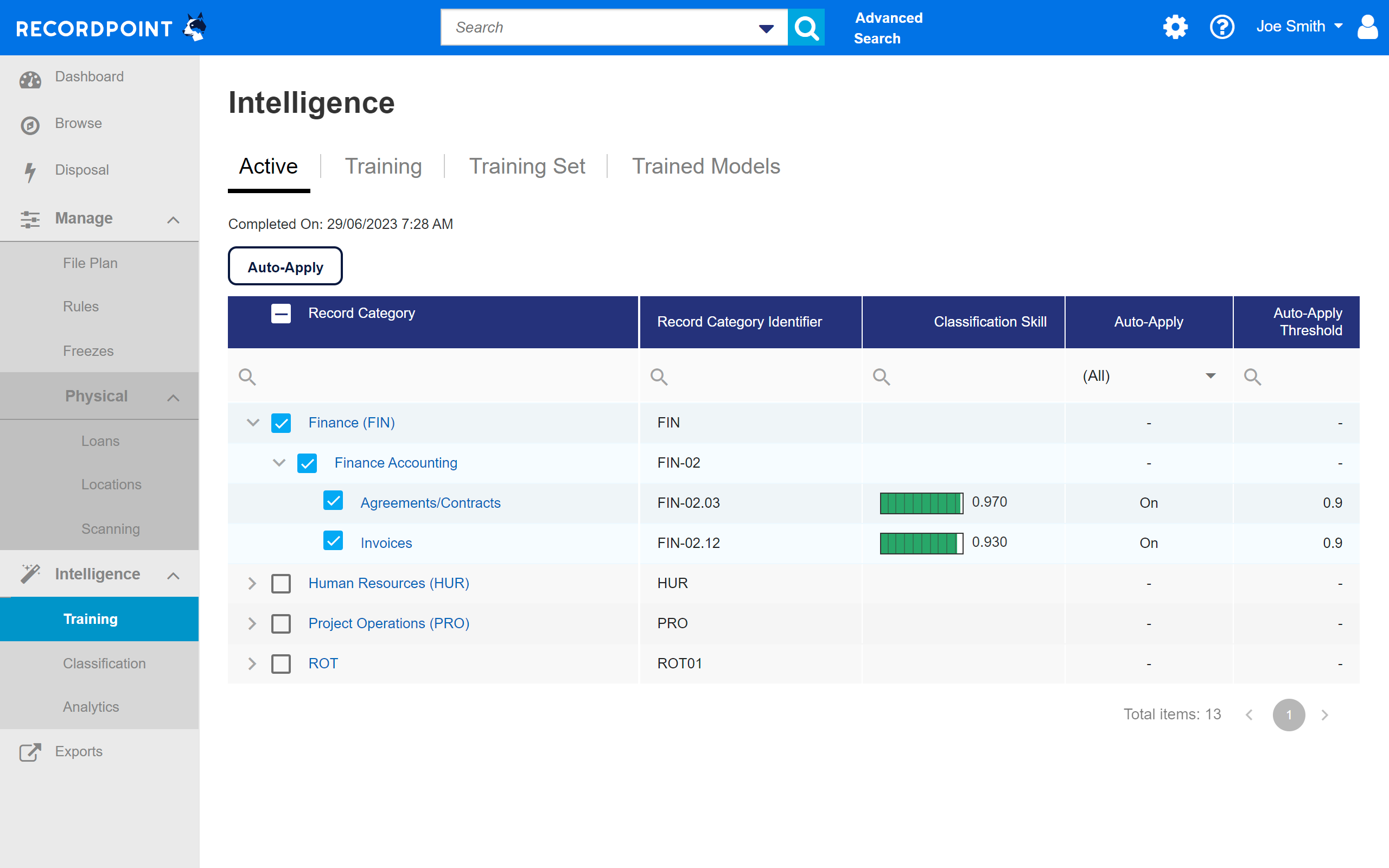Image resolution: width=1389 pixels, height=868 pixels.
Task: Go to previous page arrow
Action: 1249,714
